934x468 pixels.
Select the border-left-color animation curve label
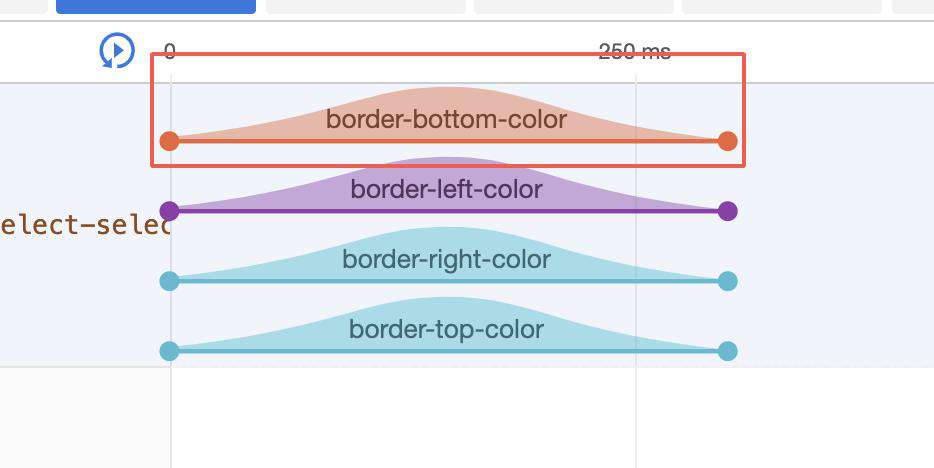click(x=446, y=189)
